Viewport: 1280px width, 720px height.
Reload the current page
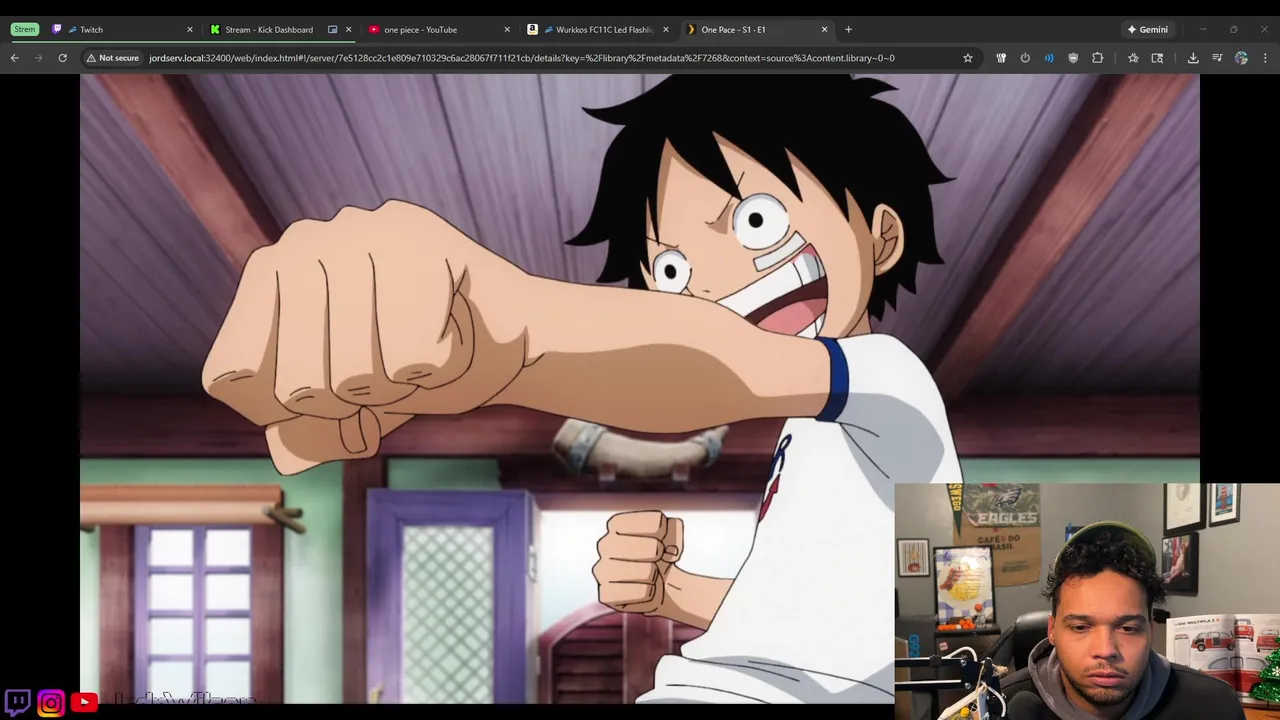(62, 58)
